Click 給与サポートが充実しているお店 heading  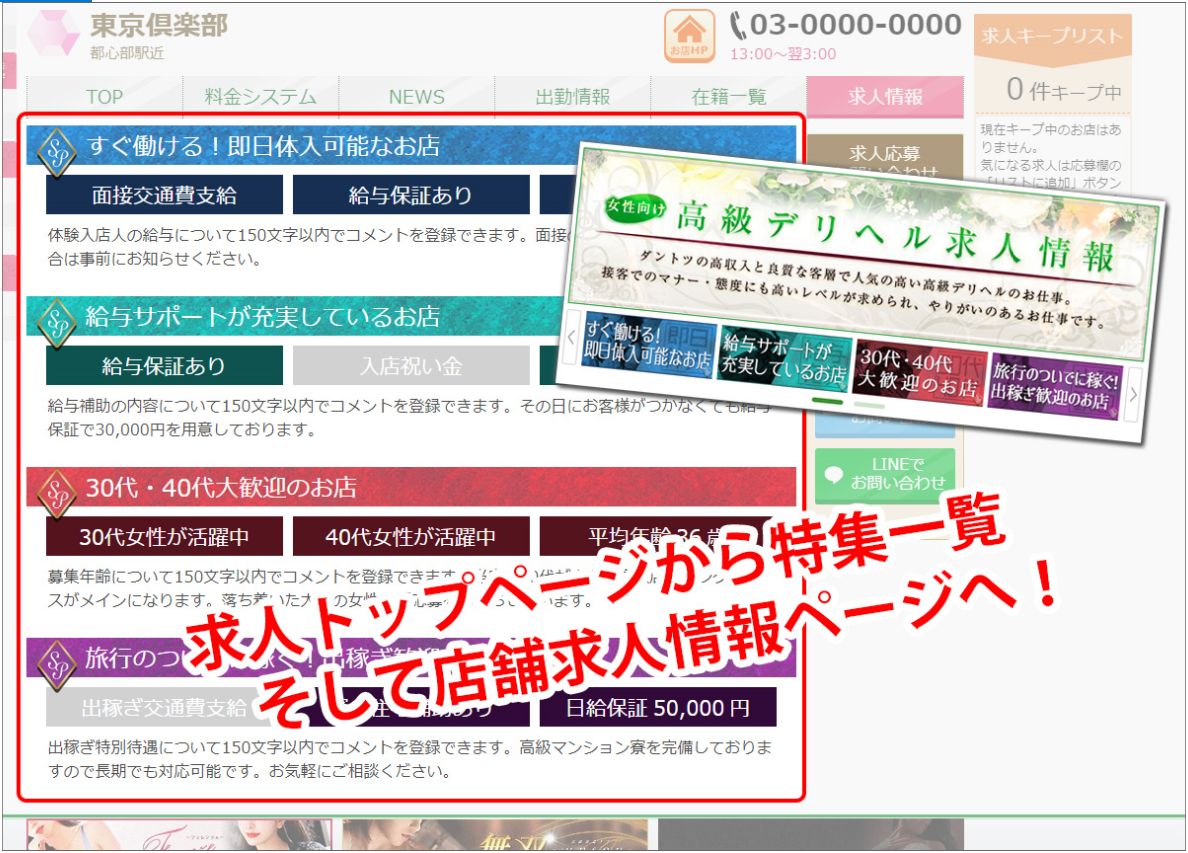tap(263, 316)
